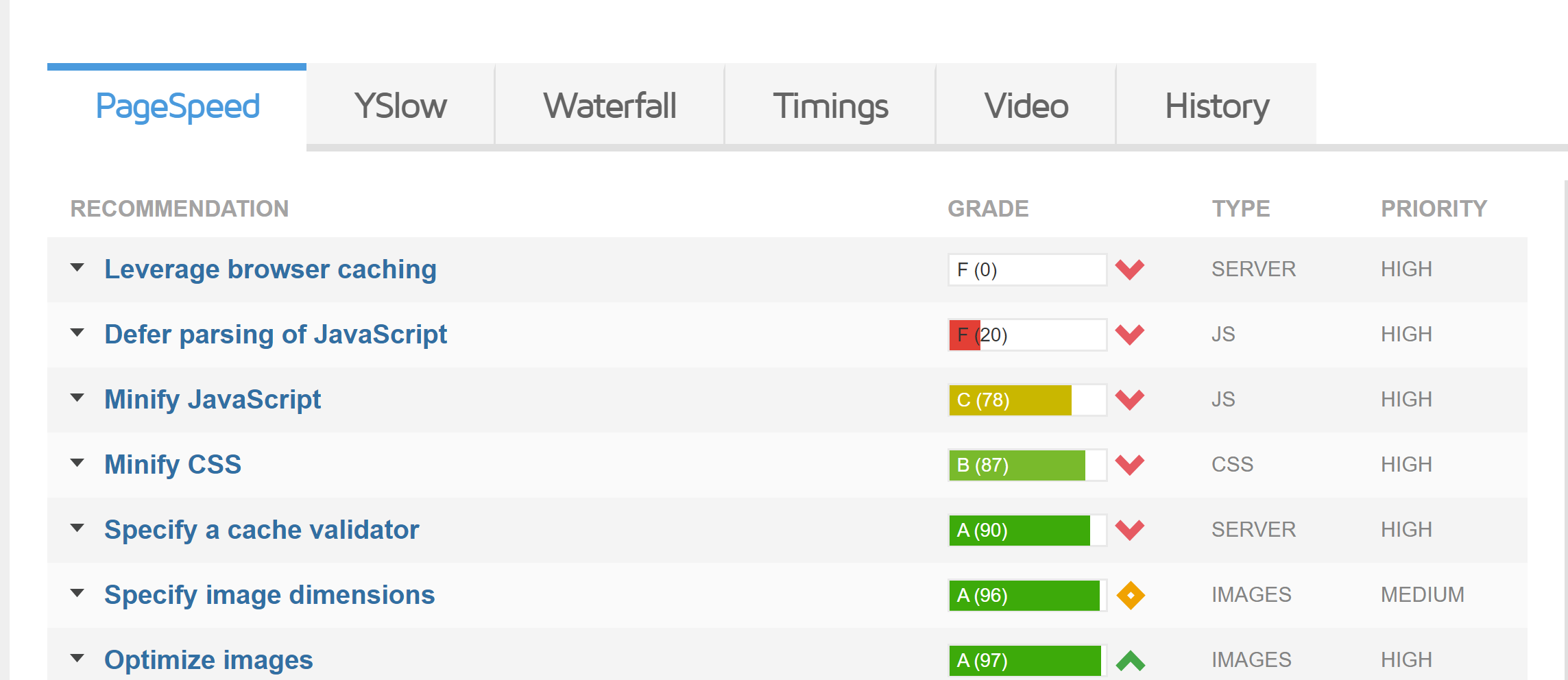Click red down arrow next to C (78) grade
The height and width of the screenshot is (680, 1568).
[1129, 400]
